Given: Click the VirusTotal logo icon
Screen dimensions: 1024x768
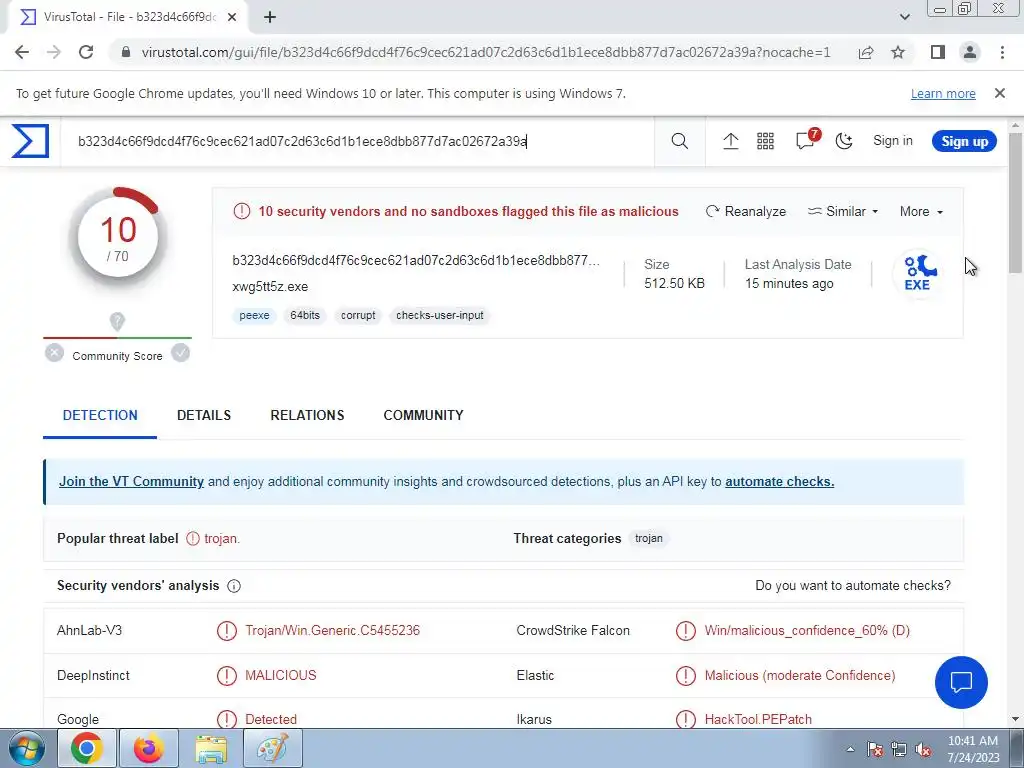Looking at the screenshot, I should coord(30,141).
